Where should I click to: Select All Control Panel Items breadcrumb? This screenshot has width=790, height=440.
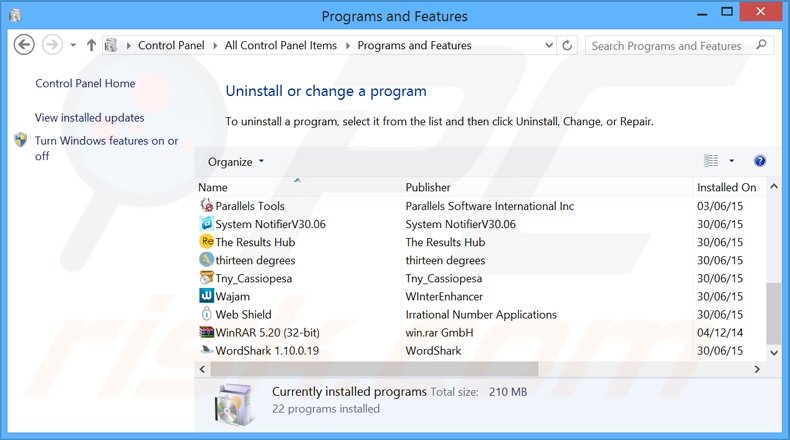[x=281, y=45]
